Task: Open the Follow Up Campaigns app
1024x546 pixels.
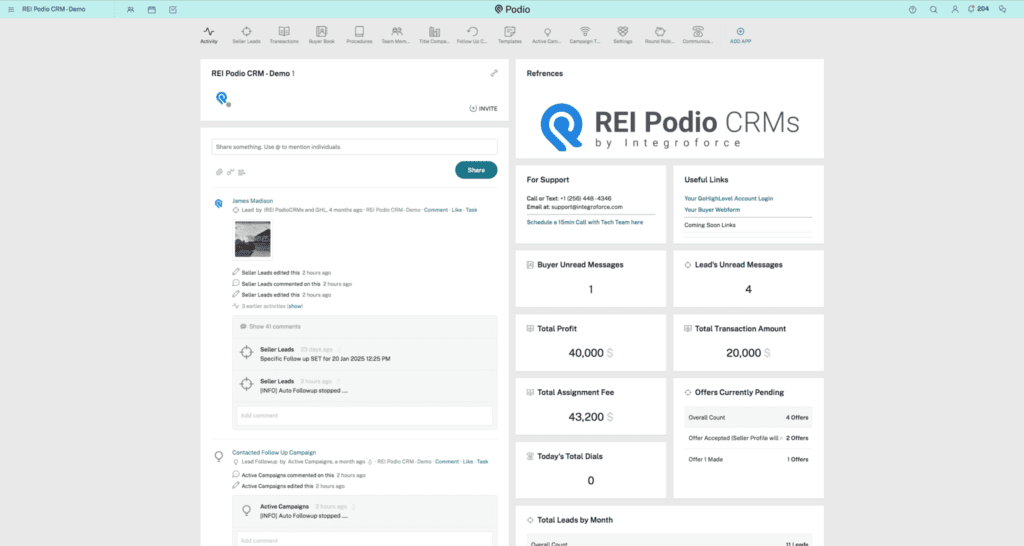Action: point(472,35)
